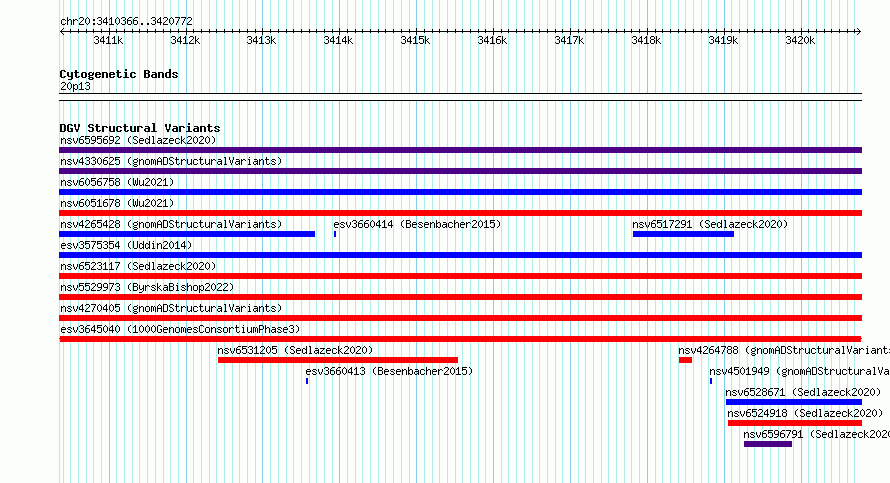The width and height of the screenshot is (890, 483).
Task: Select the tiny blue marker under esv3660413
Action: click(x=307, y=381)
